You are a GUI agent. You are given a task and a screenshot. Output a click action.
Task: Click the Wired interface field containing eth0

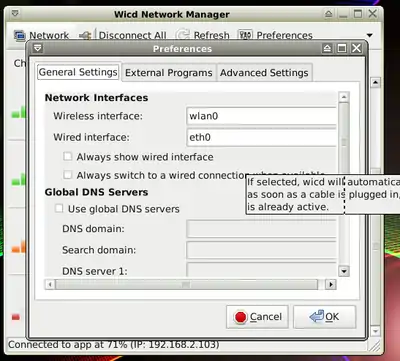point(261,137)
